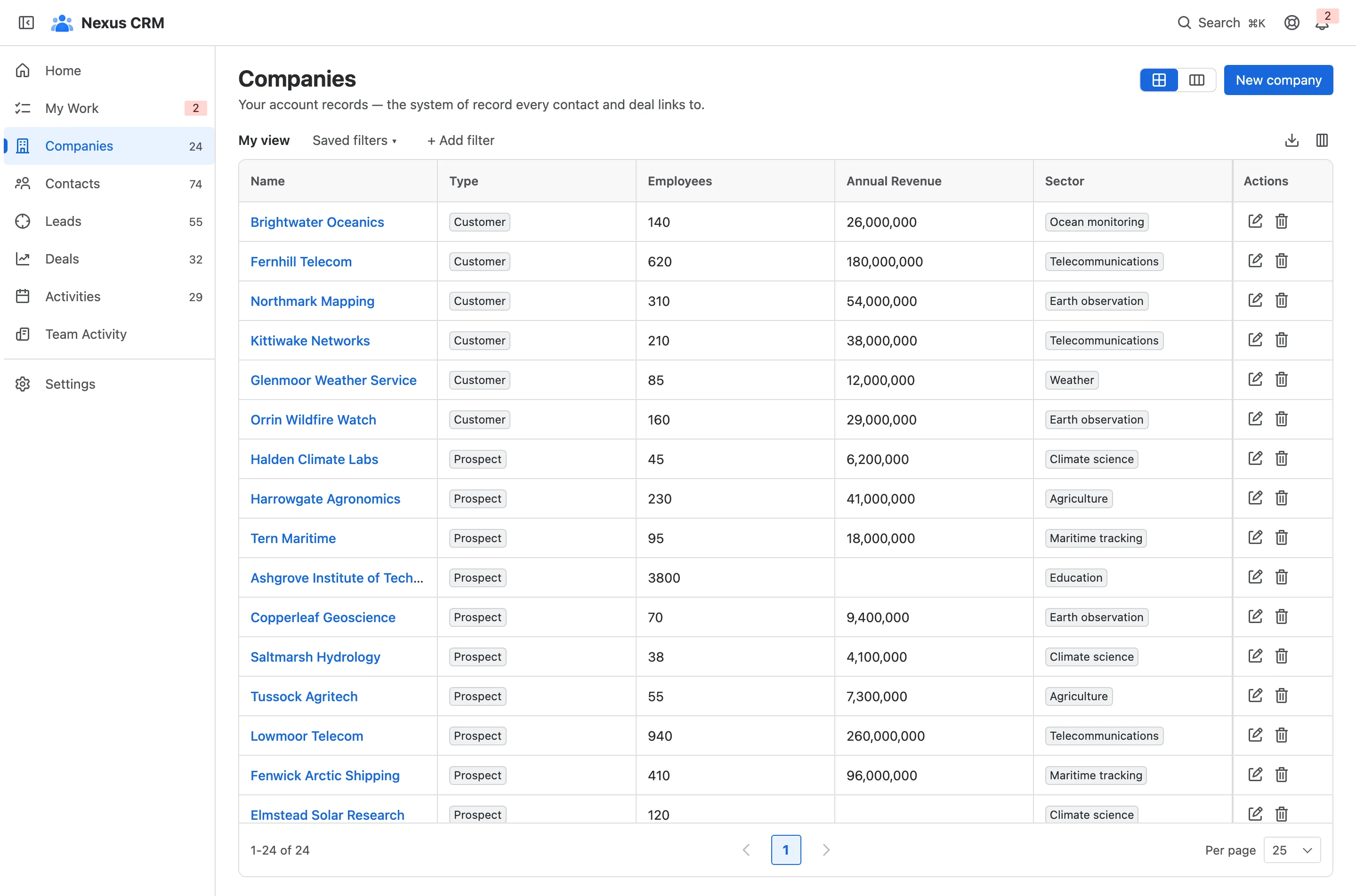The image size is (1356, 896).
Task: Delete Harrowgate Agronomics record
Action: 1281,498
